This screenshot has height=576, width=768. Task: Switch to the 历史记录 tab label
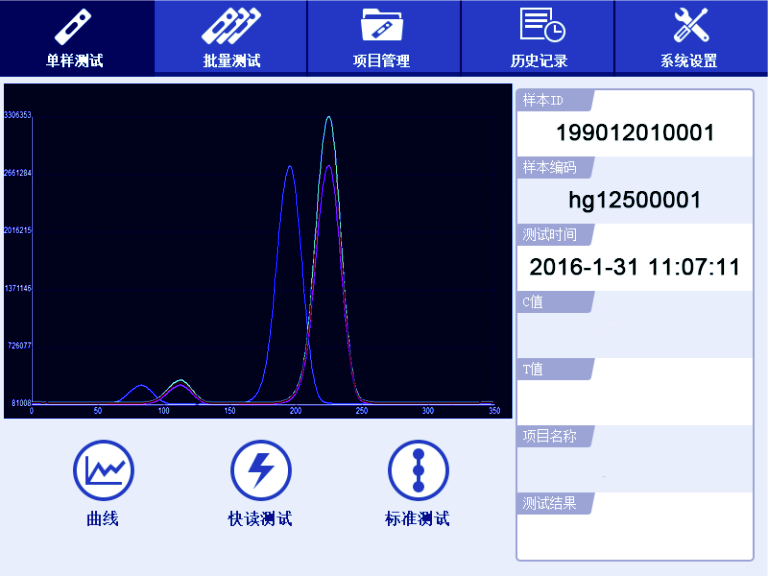[x=539, y=61]
